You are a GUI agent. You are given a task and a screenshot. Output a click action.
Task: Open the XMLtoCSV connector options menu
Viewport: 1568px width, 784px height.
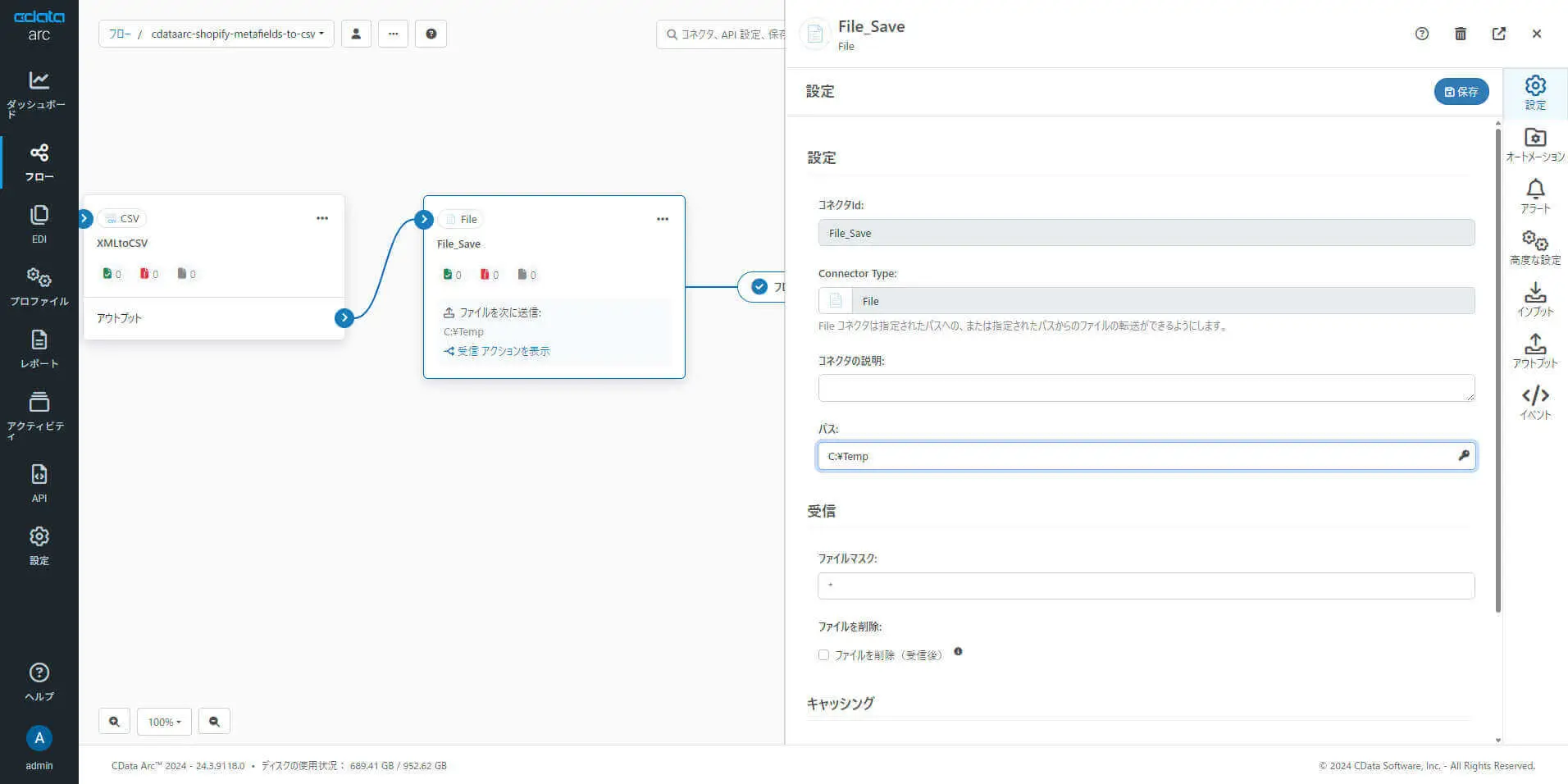point(322,218)
